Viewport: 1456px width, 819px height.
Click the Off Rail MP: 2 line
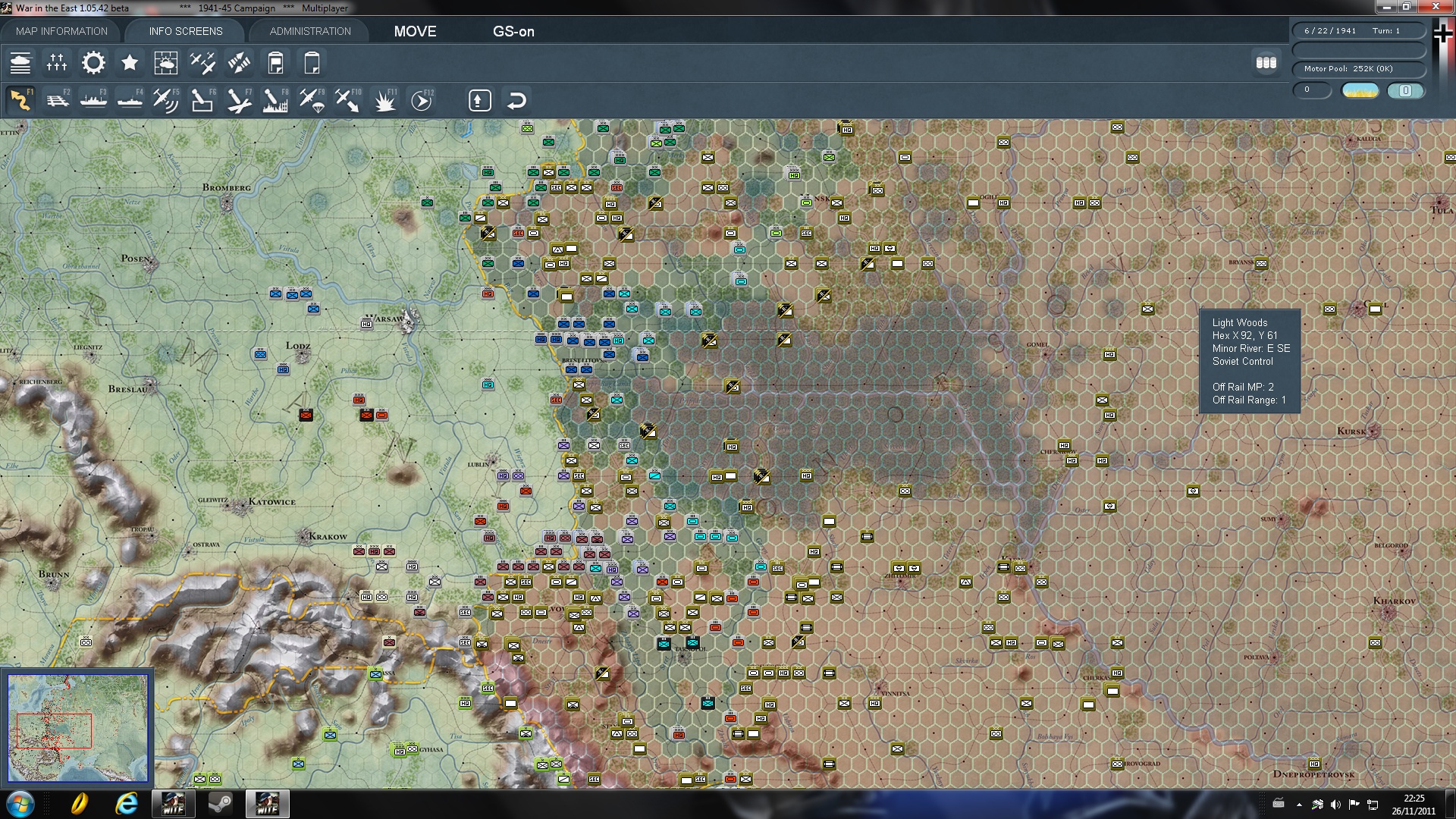1241,388
